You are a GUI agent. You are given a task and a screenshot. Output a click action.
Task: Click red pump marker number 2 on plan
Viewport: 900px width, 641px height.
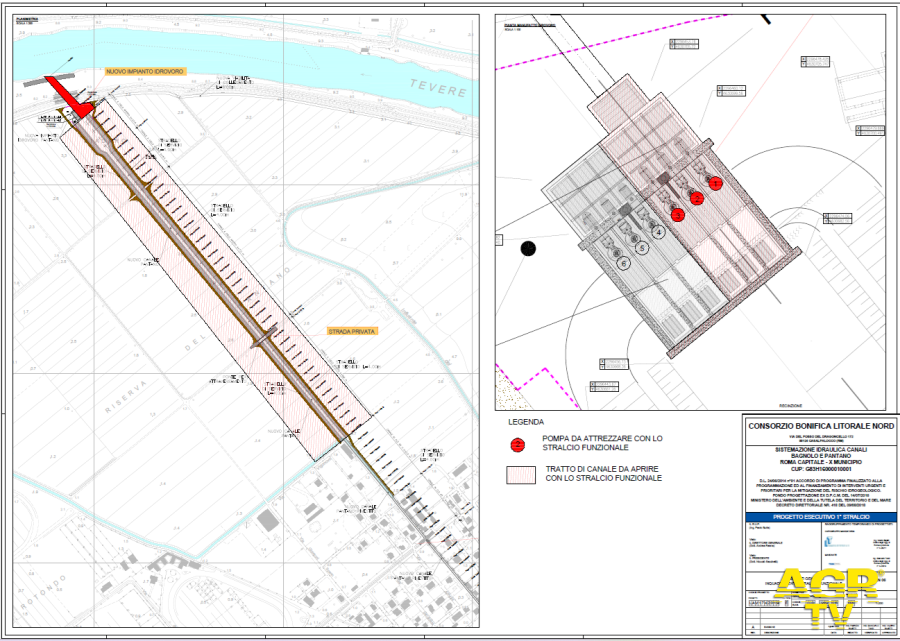point(698,198)
